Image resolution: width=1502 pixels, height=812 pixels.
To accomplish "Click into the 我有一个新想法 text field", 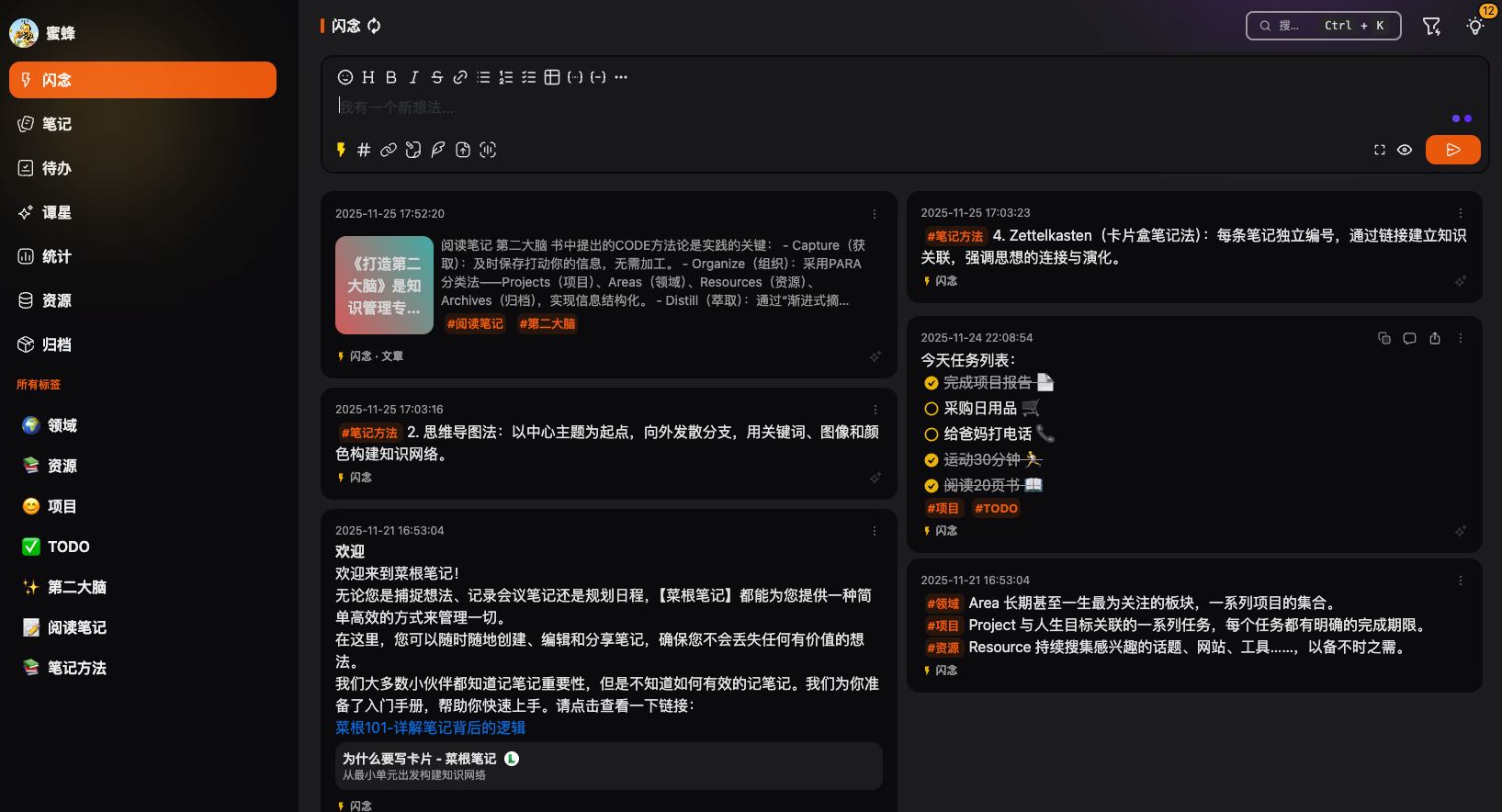I will 827,107.
